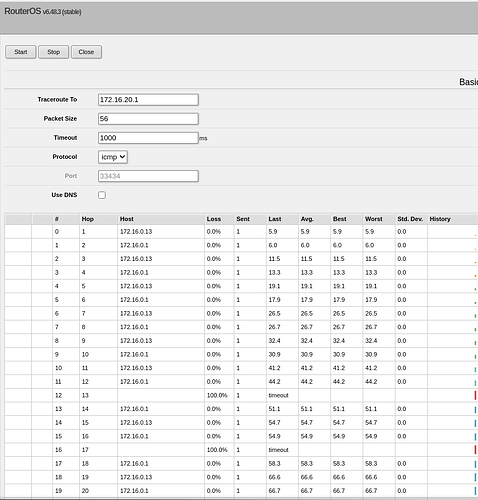Viewport: 478px width, 500px height.
Task: Click the Start button
Action: point(21,52)
